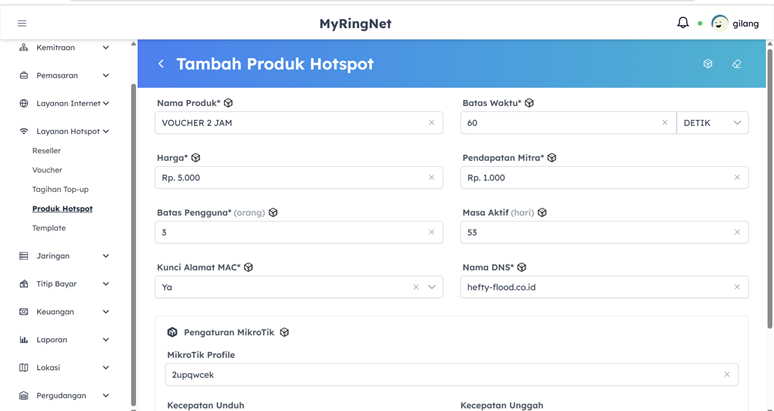This screenshot has width=774, height=411.
Task: Open the hamburger menu in top bar
Action: [x=22, y=23]
